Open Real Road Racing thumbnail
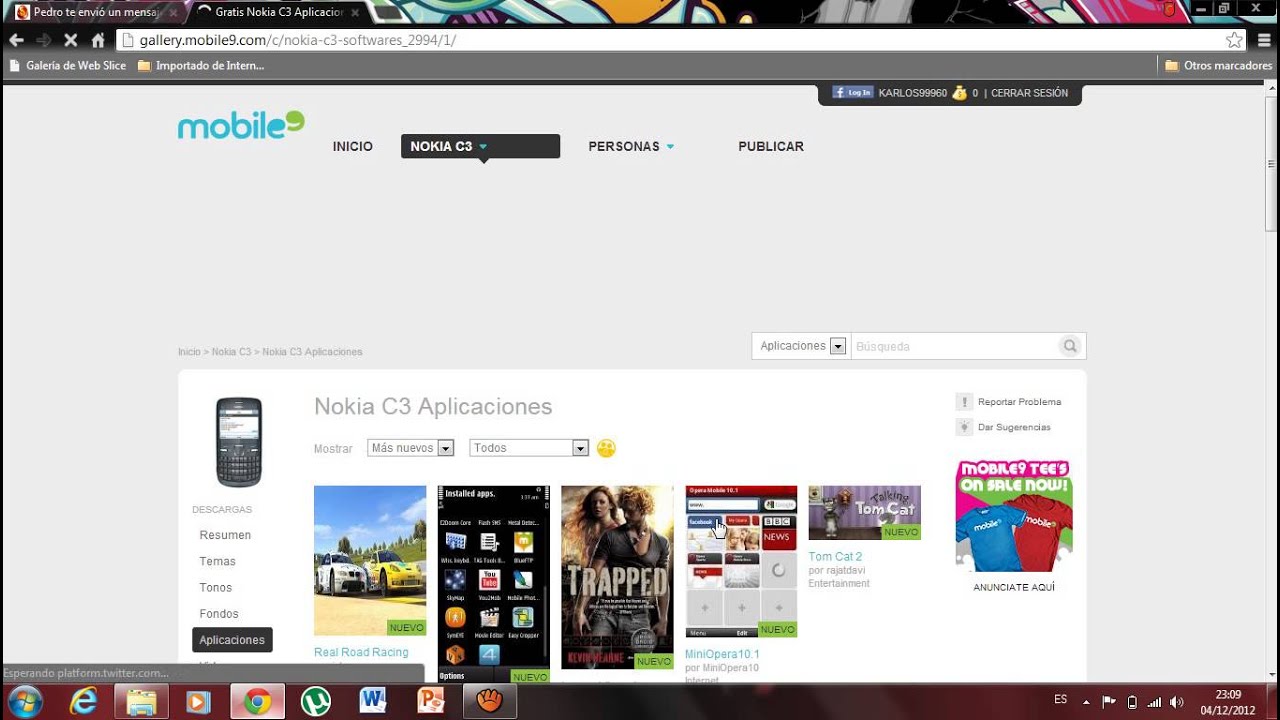The image size is (1280, 720). coord(370,560)
